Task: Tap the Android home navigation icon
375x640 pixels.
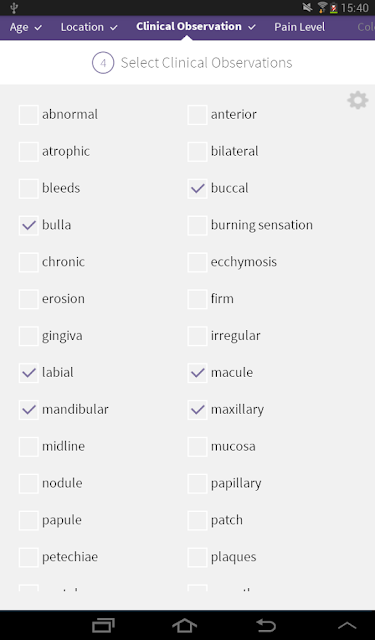Action: point(184,625)
